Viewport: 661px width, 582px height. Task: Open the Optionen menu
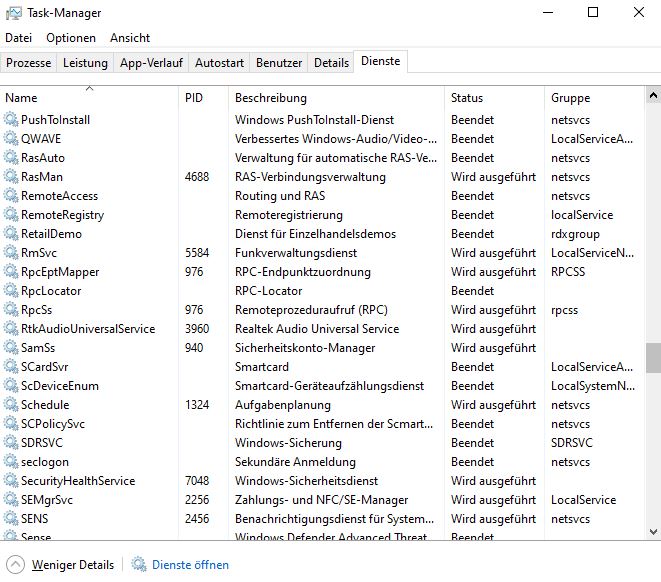coord(71,38)
